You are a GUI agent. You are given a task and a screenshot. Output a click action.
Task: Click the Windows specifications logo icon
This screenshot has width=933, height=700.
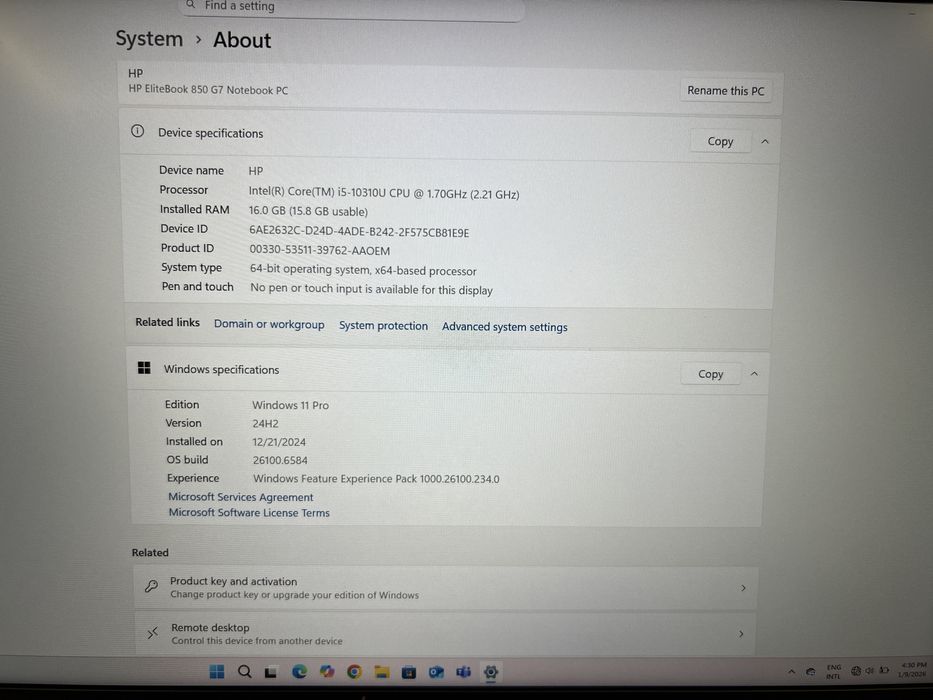(x=144, y=367)
